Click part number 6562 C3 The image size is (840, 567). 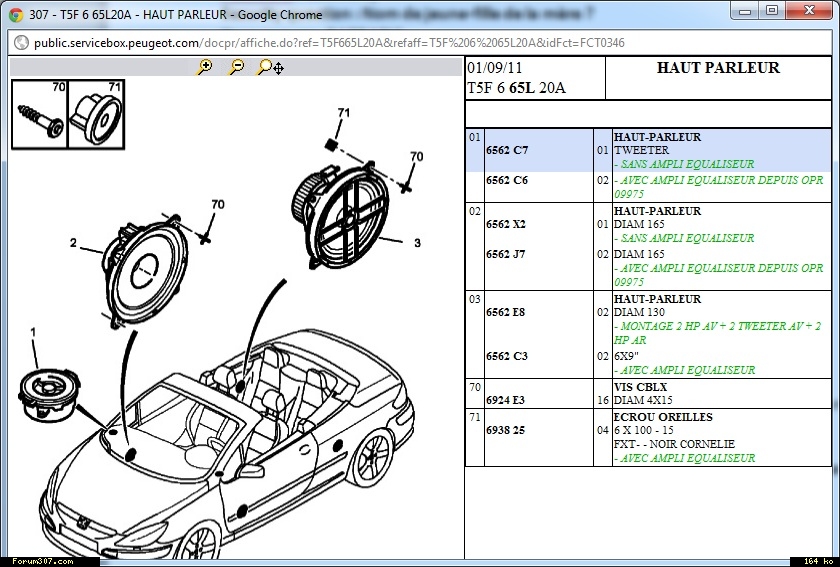507,356
